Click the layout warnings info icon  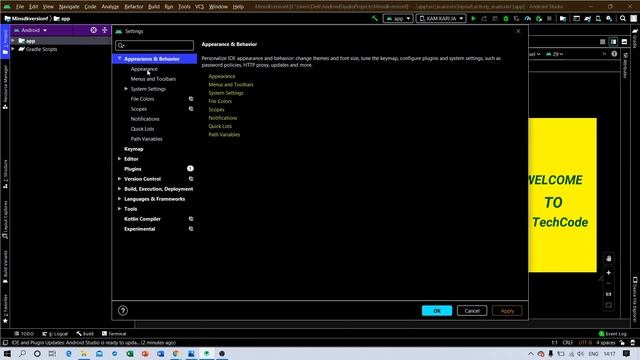click(x=614, y=54)
